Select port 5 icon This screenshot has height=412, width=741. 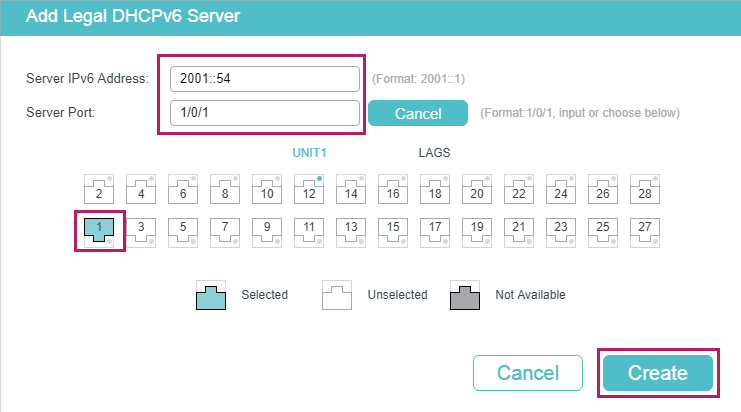(183, 232)
